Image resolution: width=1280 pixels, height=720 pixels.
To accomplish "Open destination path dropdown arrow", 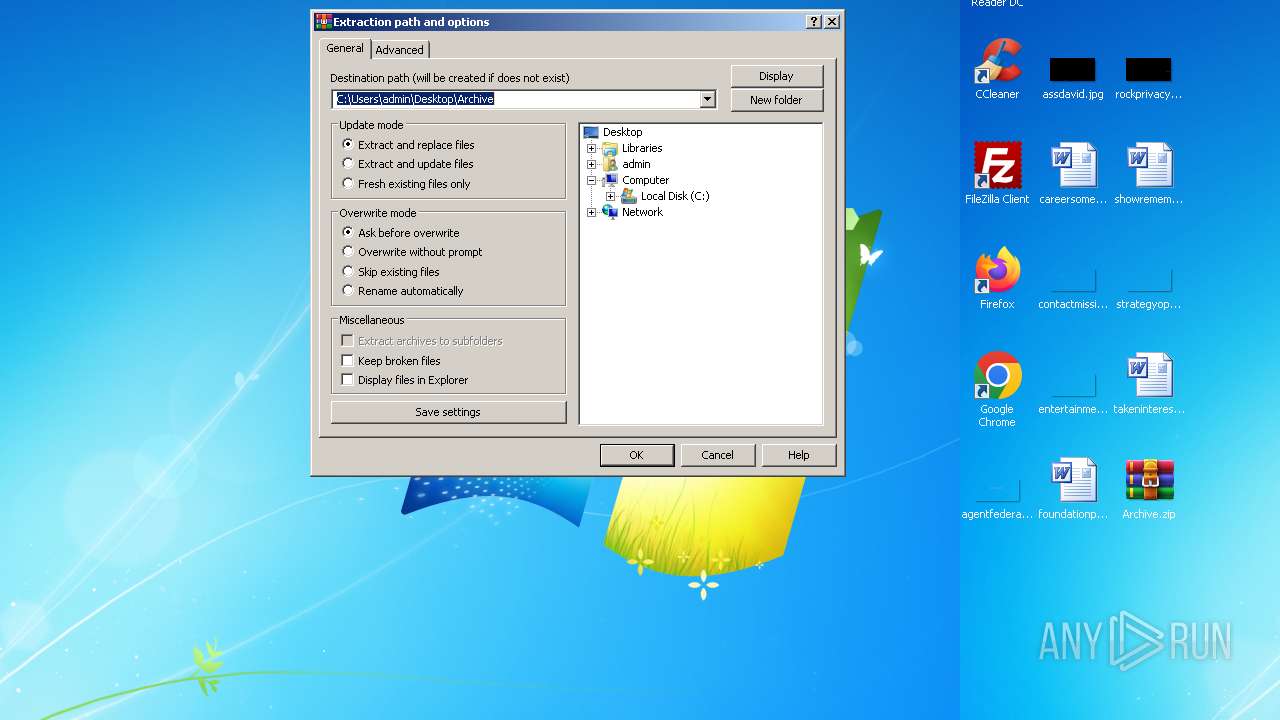I will [707, 99].
